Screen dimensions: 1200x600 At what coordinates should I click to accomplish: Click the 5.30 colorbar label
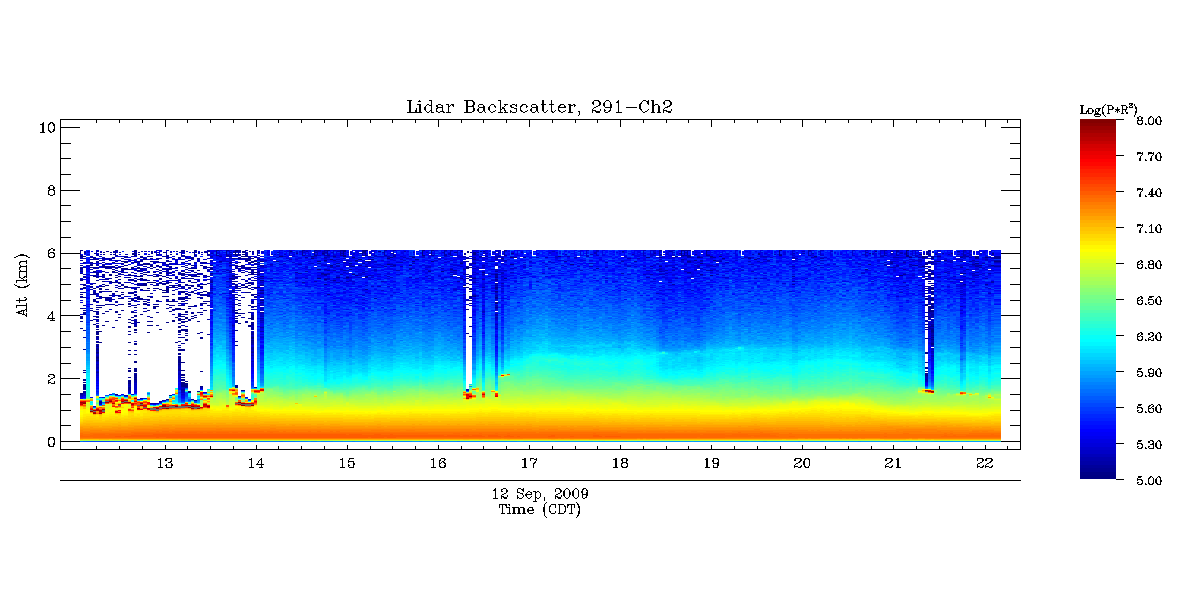click(x=1148, y=445)
